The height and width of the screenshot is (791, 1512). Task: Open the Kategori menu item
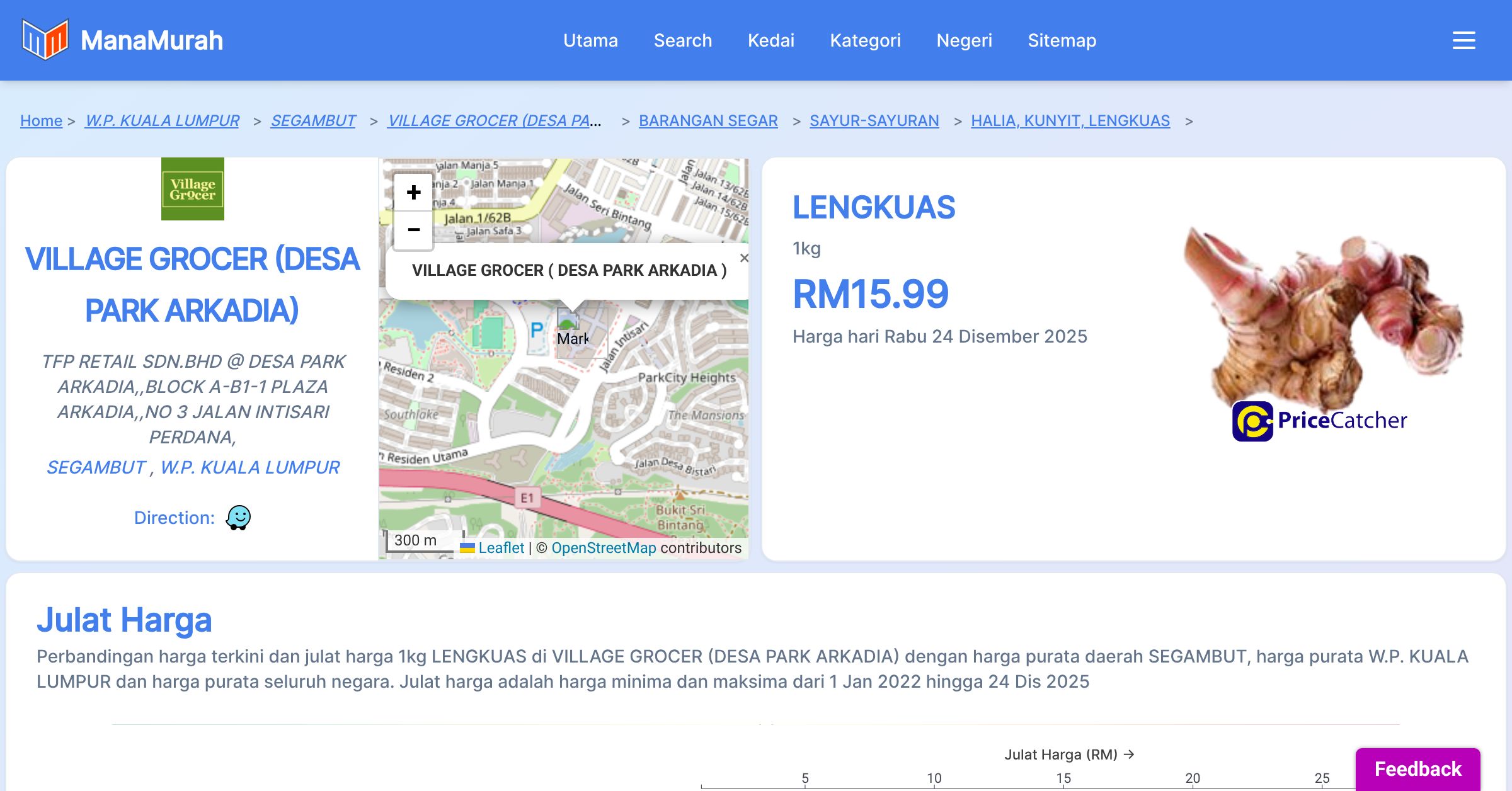pyautogui.click(x=865, y=40)
